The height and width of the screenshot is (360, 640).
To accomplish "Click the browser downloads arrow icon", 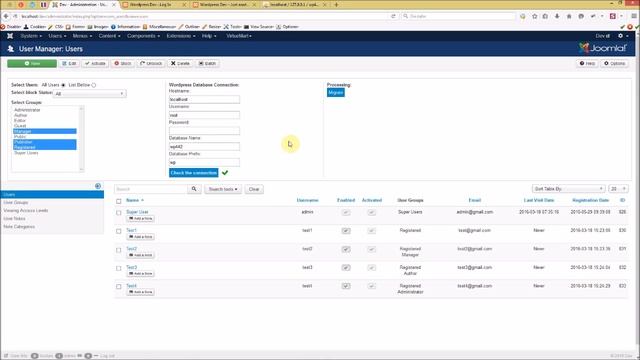I will 557,16.
